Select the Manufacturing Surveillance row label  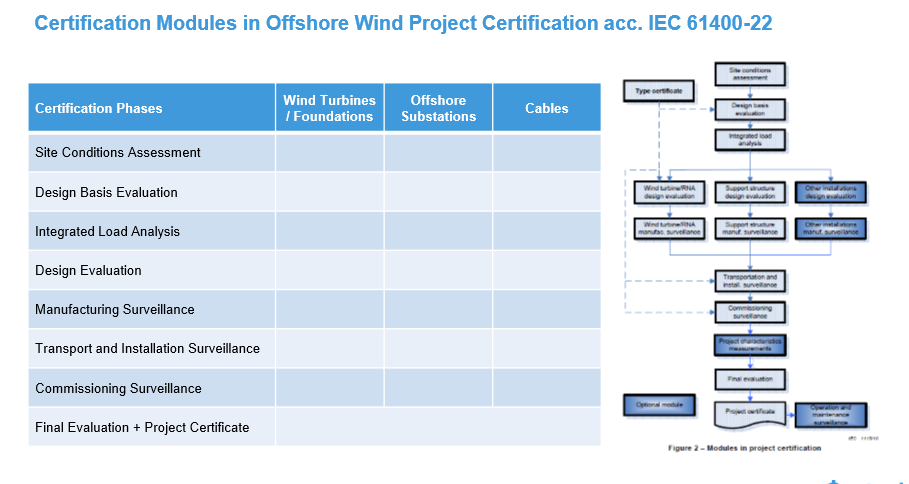[x=115, y=309]
